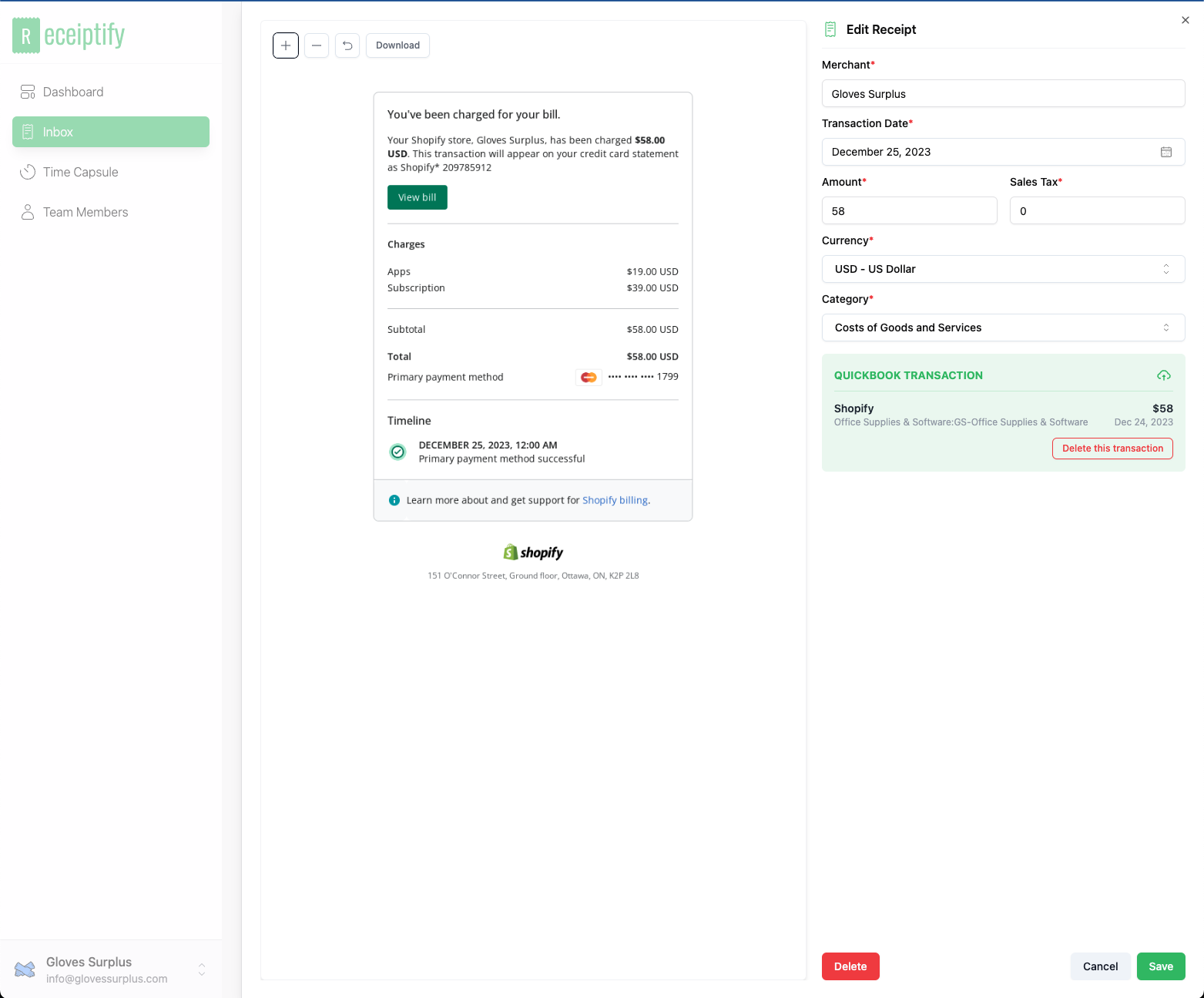Click the Shopify transaction name

854,408
